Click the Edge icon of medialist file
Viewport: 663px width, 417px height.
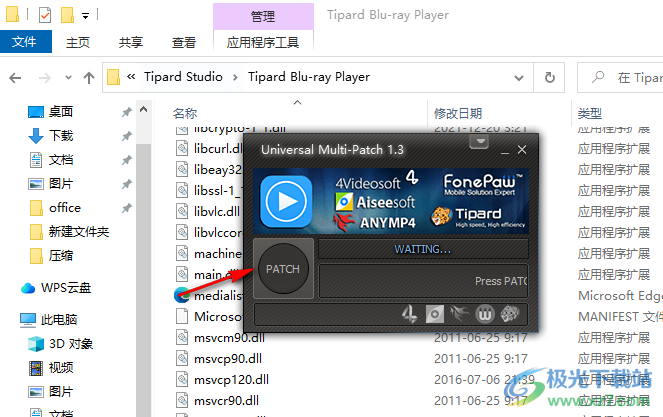[182, 295]
